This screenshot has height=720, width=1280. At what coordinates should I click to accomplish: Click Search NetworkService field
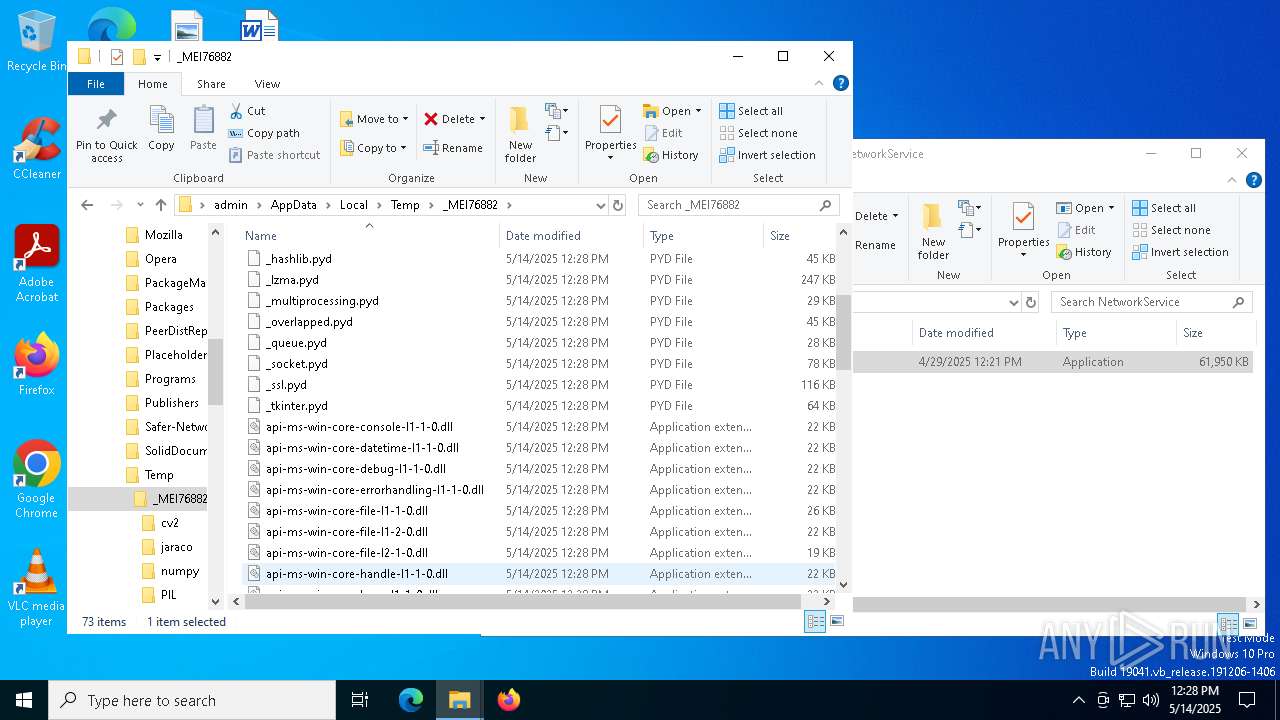coord(1152,302)
